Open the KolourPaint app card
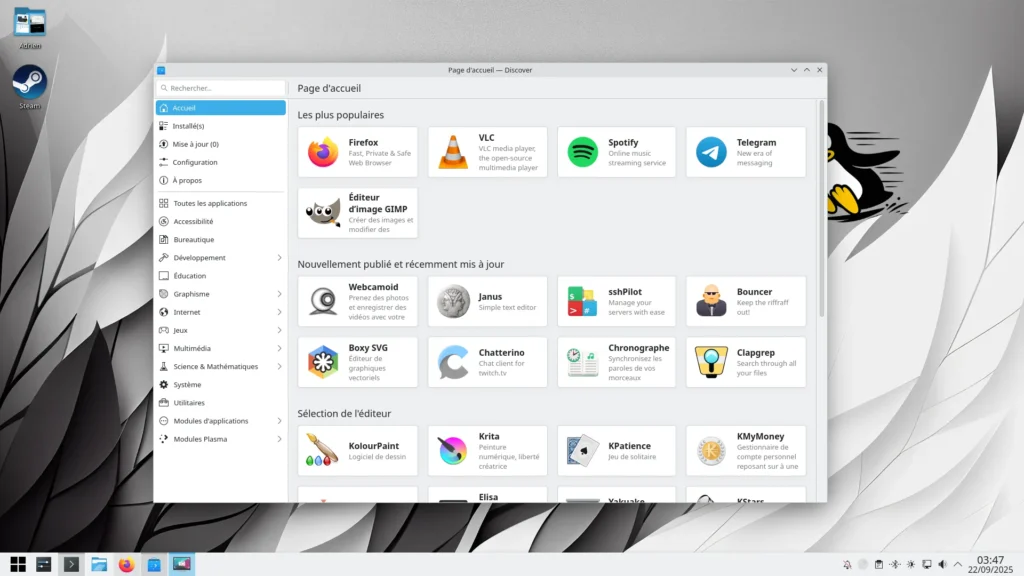The width and height of the screenshot is (1024, 576). coord(357,451)
